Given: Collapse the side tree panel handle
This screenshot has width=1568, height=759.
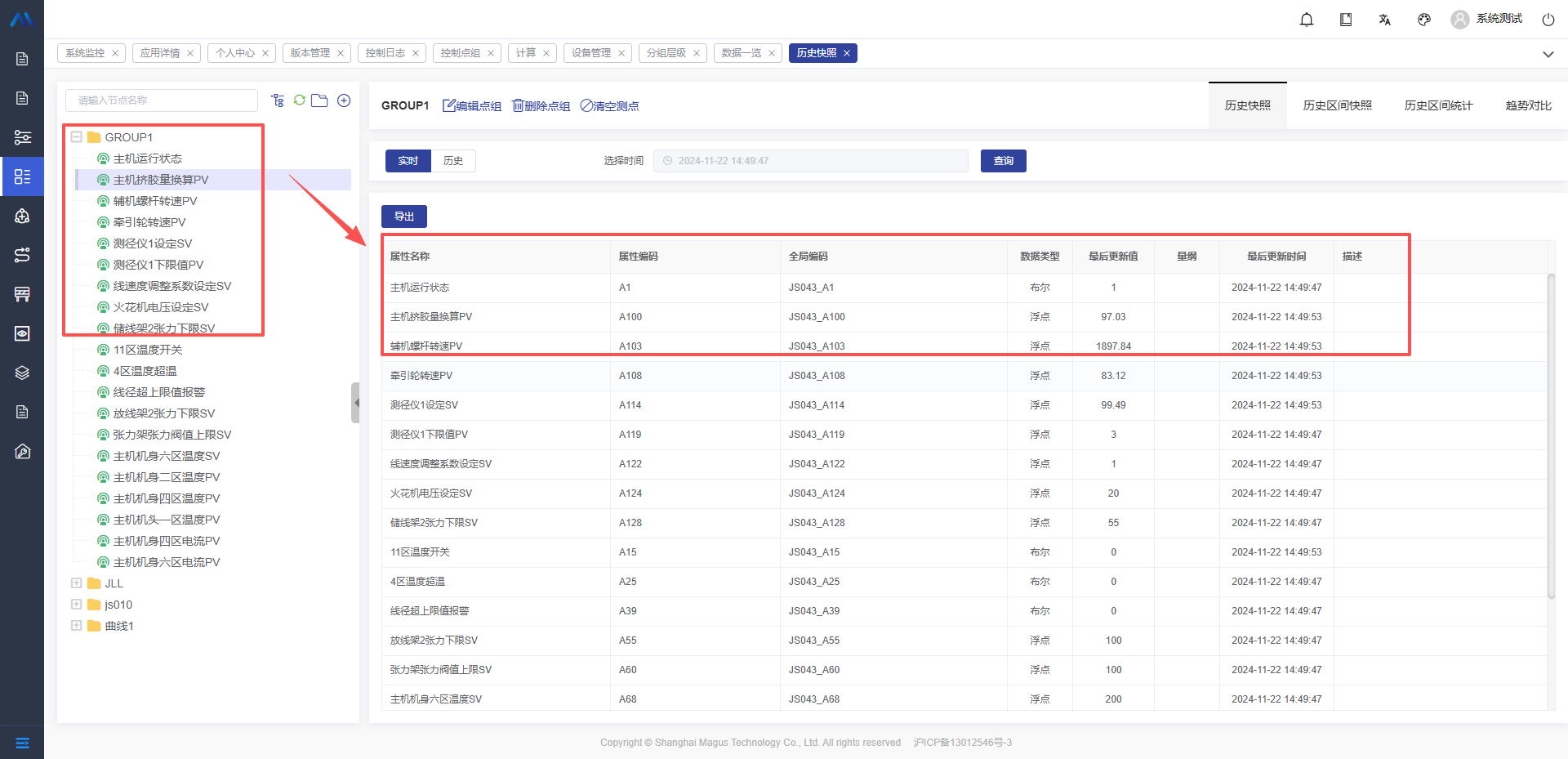Looking at the screenshot, I should tap(355, 403).
